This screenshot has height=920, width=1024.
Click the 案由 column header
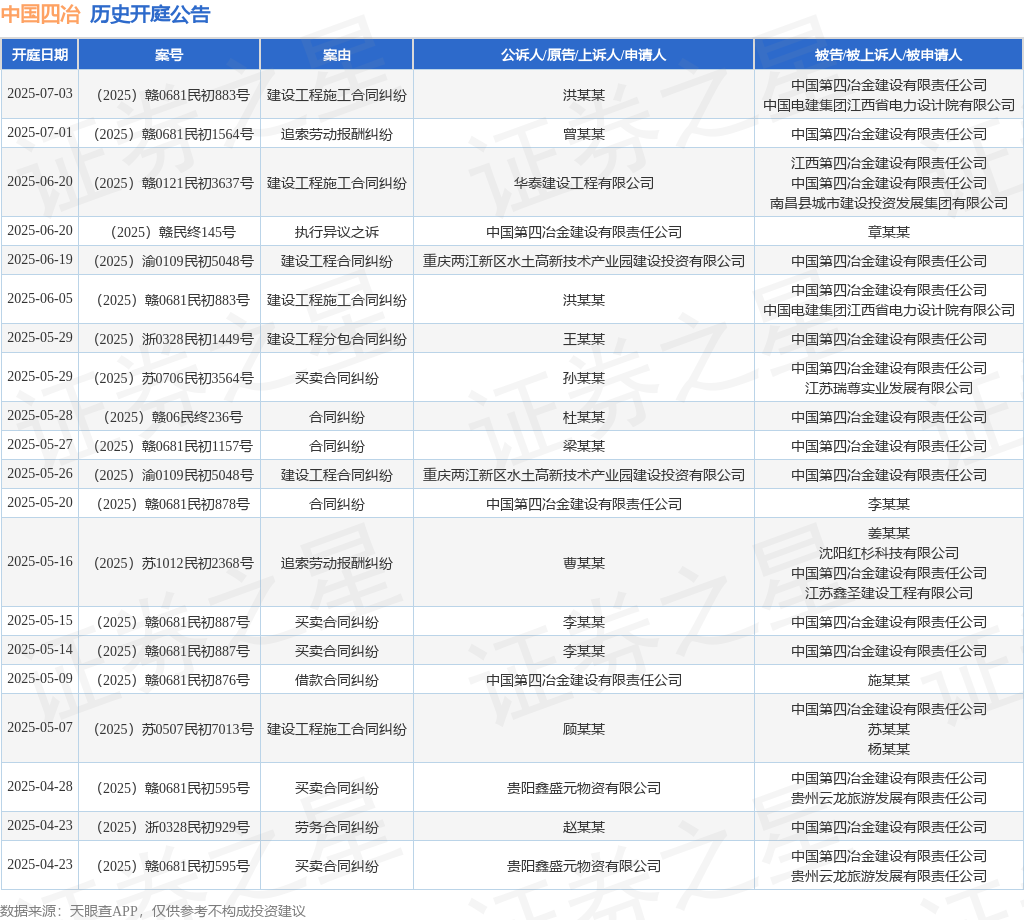point(336,55)
